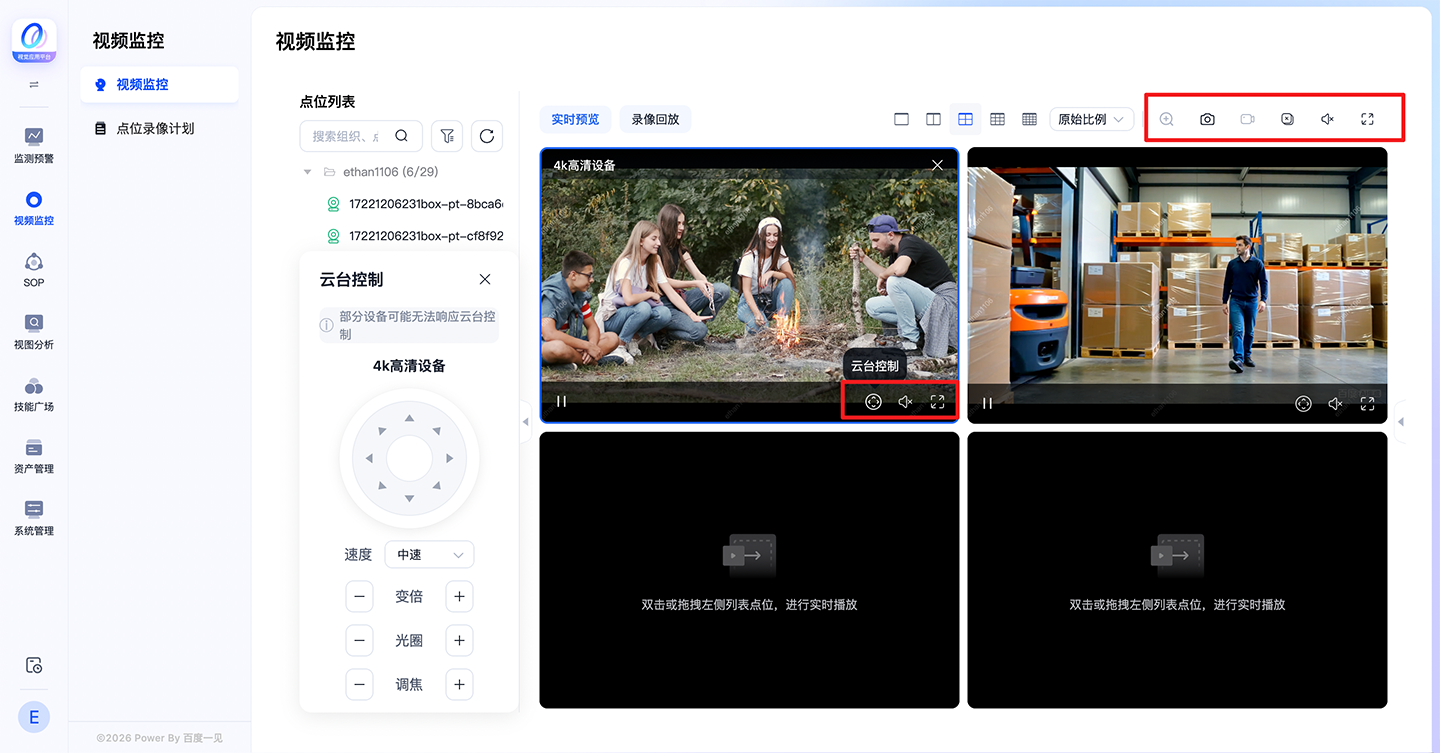This screenshot has height=753, width=1440.
Task: Click the search magnifier icon in 点位列表
Action: click(401, 136)
